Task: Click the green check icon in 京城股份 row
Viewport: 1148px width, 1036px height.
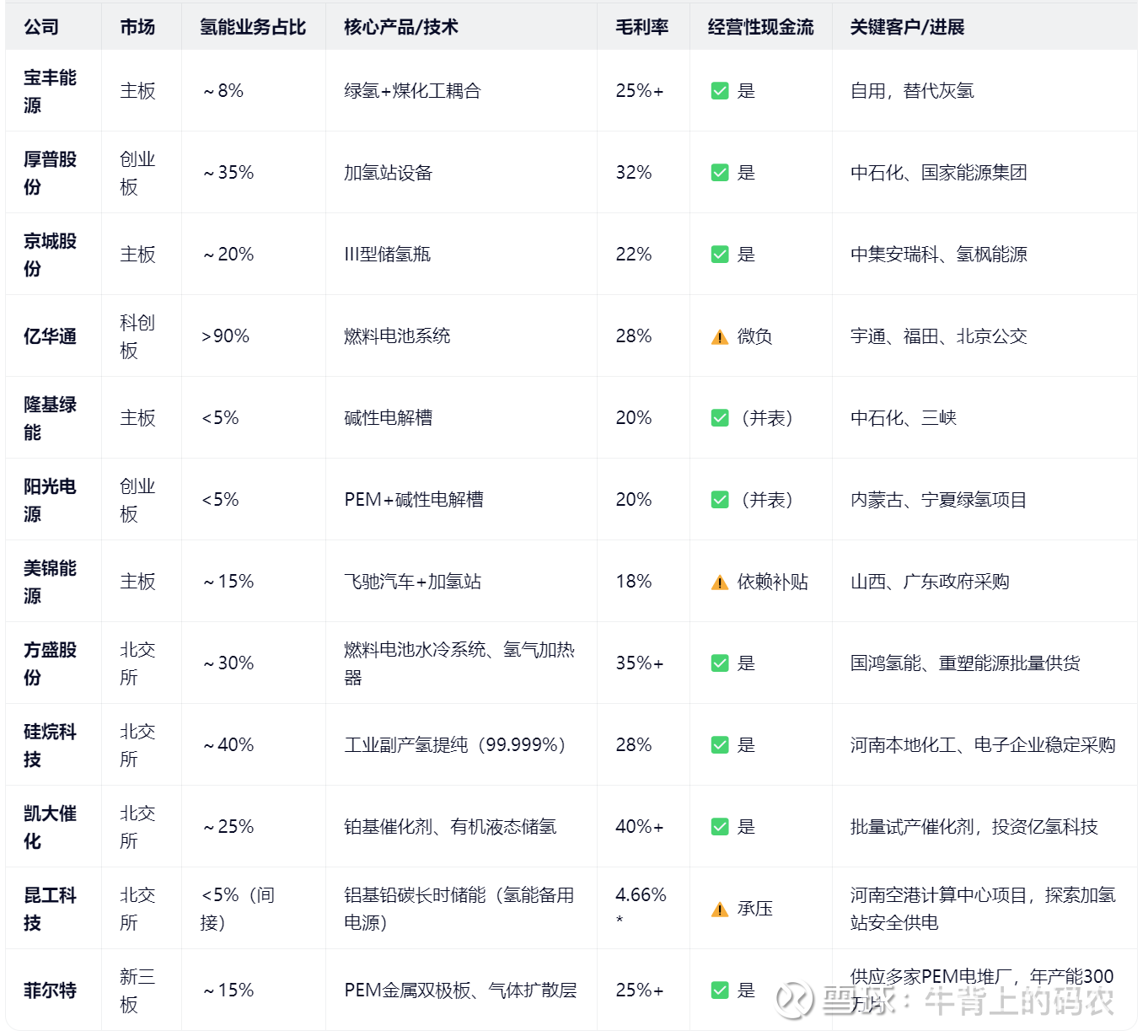Action: point(720,255)
